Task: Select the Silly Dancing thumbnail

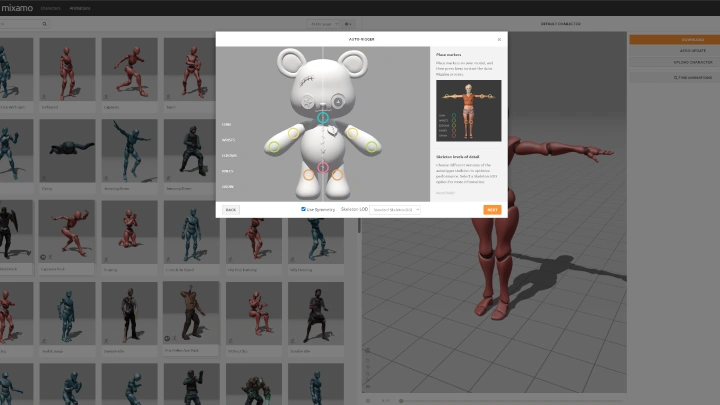Action: pos(316,241)
